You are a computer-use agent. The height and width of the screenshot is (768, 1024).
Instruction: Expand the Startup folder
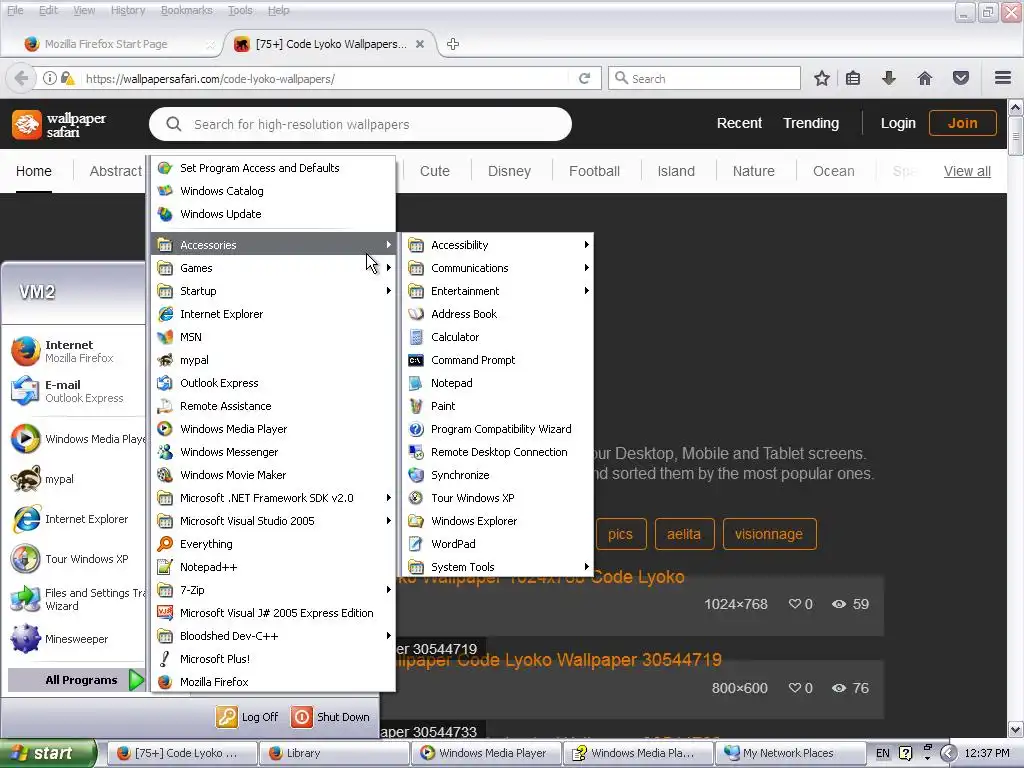[273, 291]
